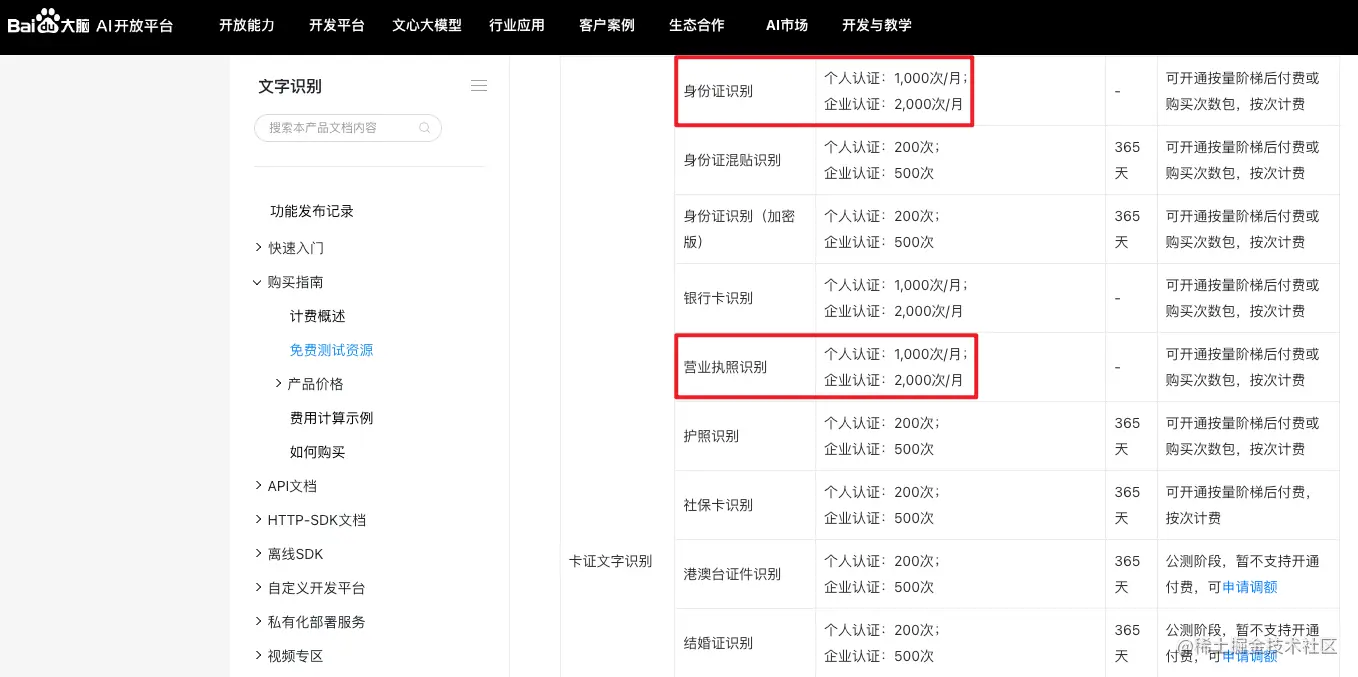This screenshot has height=677, width=1358.
Task: Click the 视频专区 sidebar label
Action: pyautogui.click(x=295, y=656)
